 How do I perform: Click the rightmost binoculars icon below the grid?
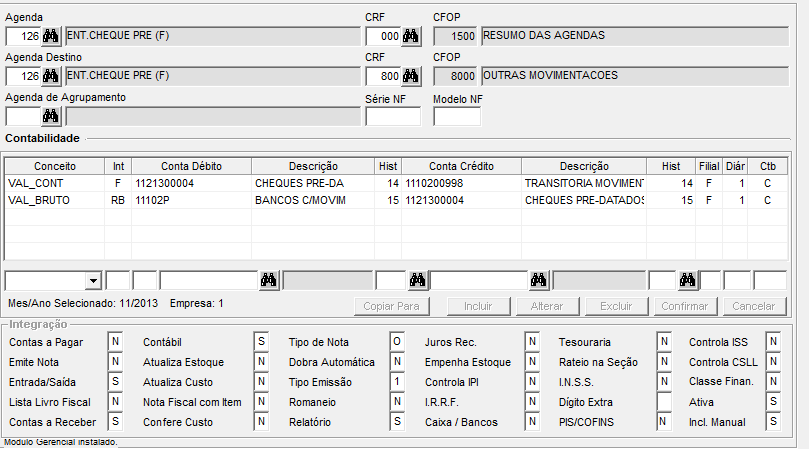[687, 281]
